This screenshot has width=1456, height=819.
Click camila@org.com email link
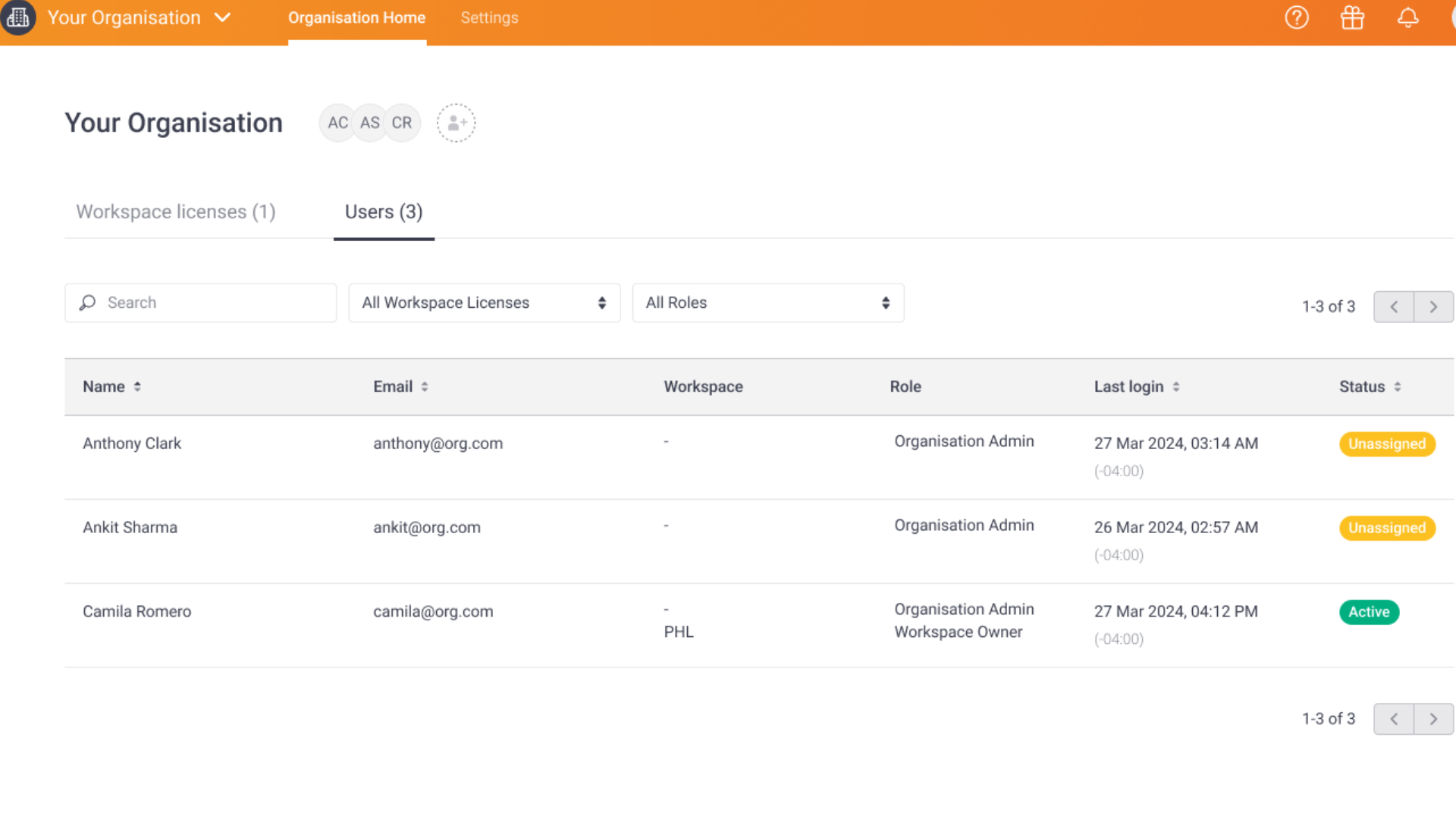coord(432,611)
